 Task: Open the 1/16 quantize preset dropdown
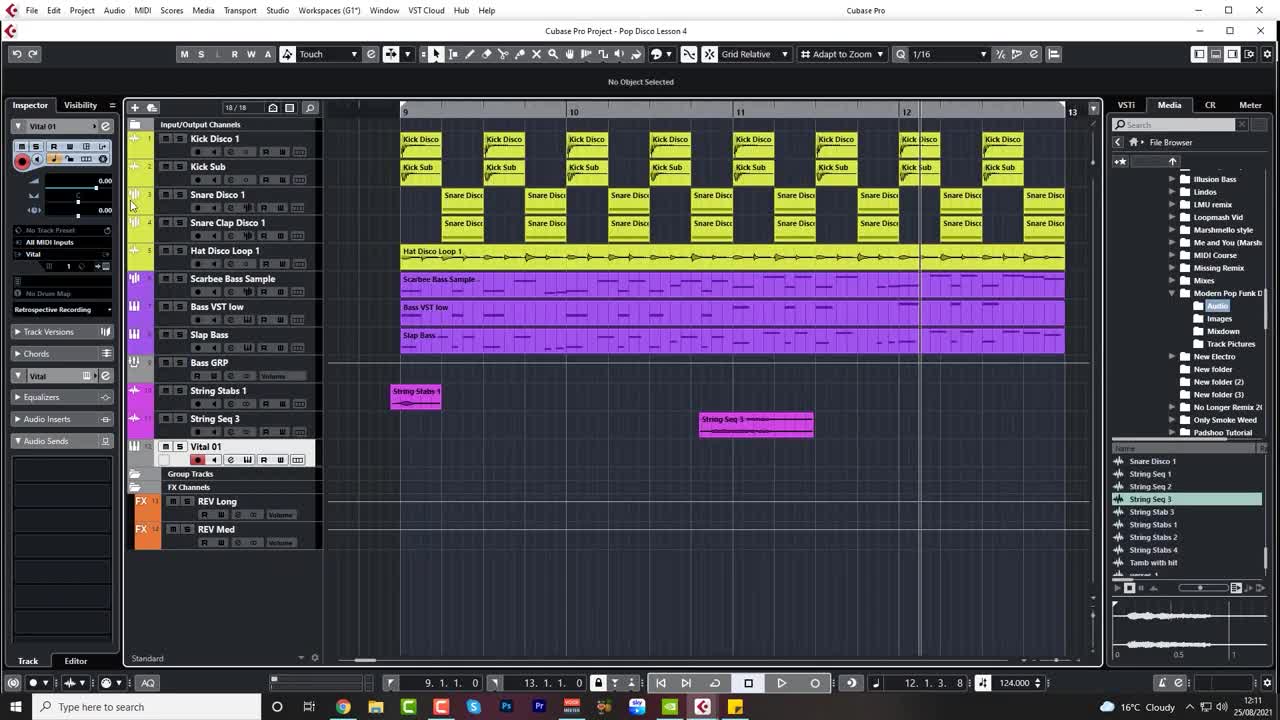pos(949,54)
